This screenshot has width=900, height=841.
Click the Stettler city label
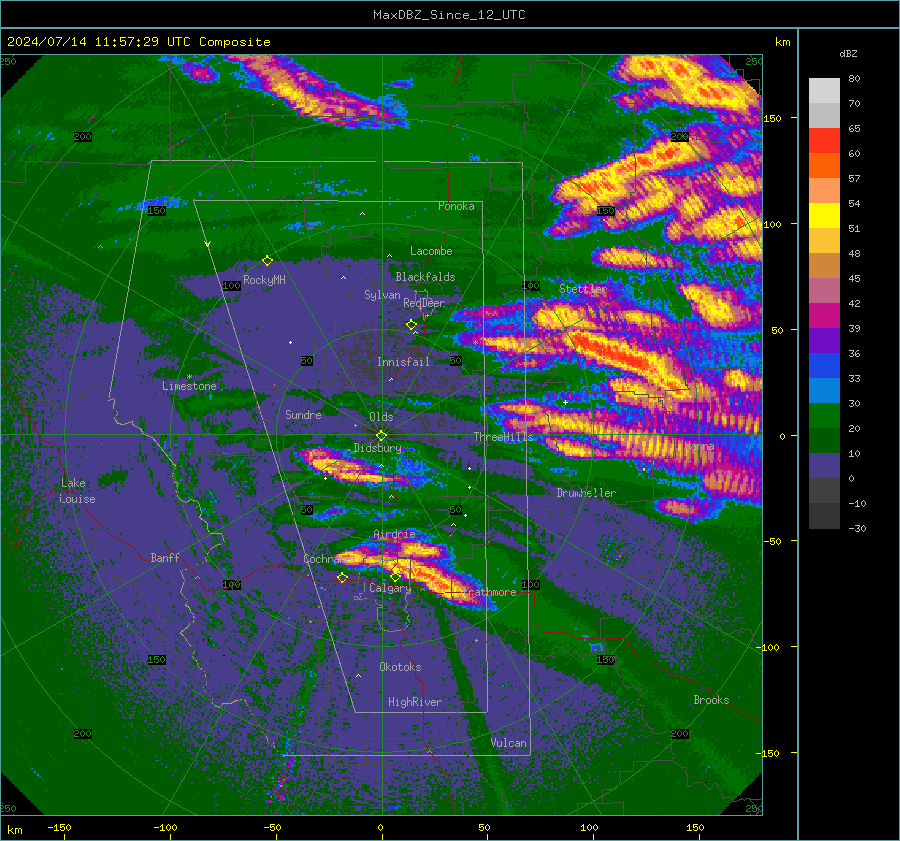(x=583, y=289)
